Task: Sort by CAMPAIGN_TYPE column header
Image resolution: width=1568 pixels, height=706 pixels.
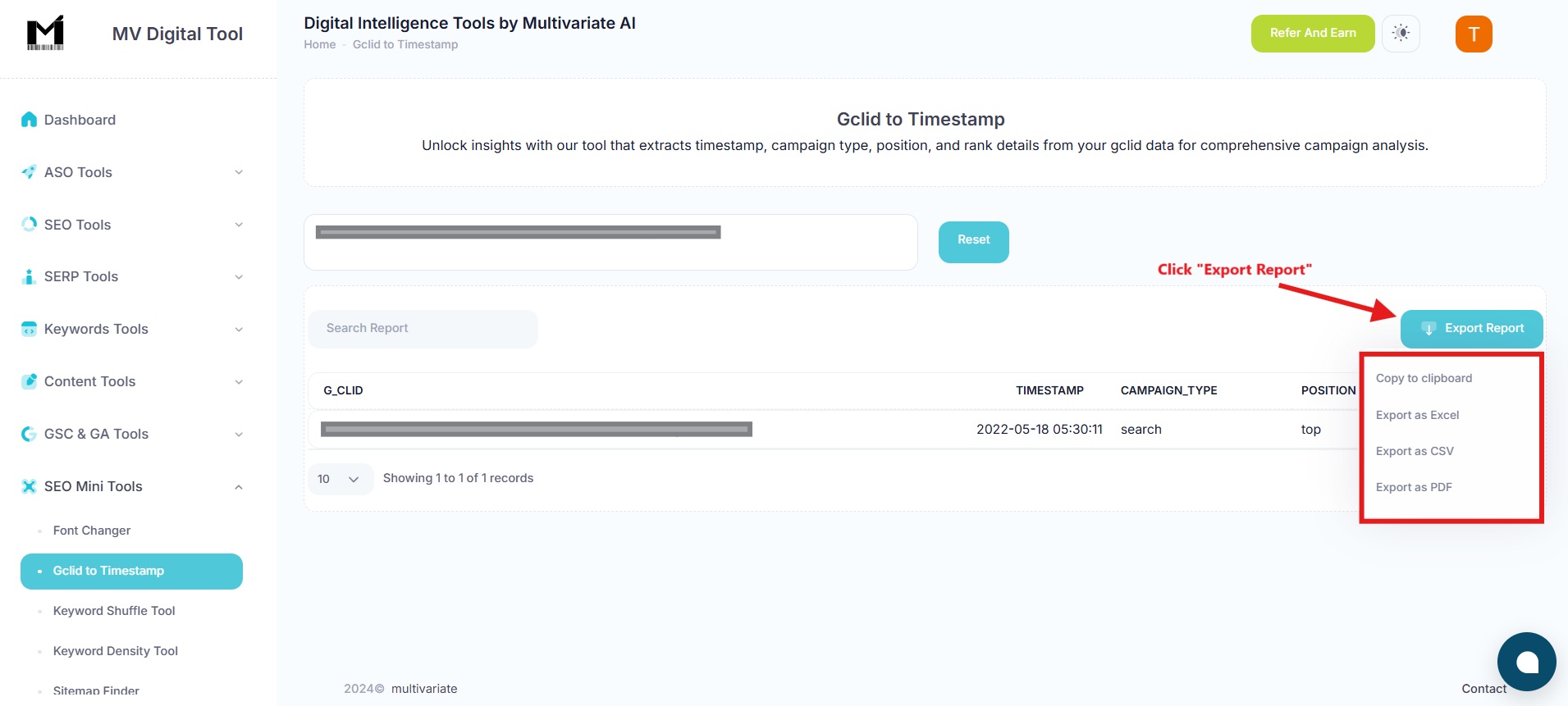Action: point(1168,390)
